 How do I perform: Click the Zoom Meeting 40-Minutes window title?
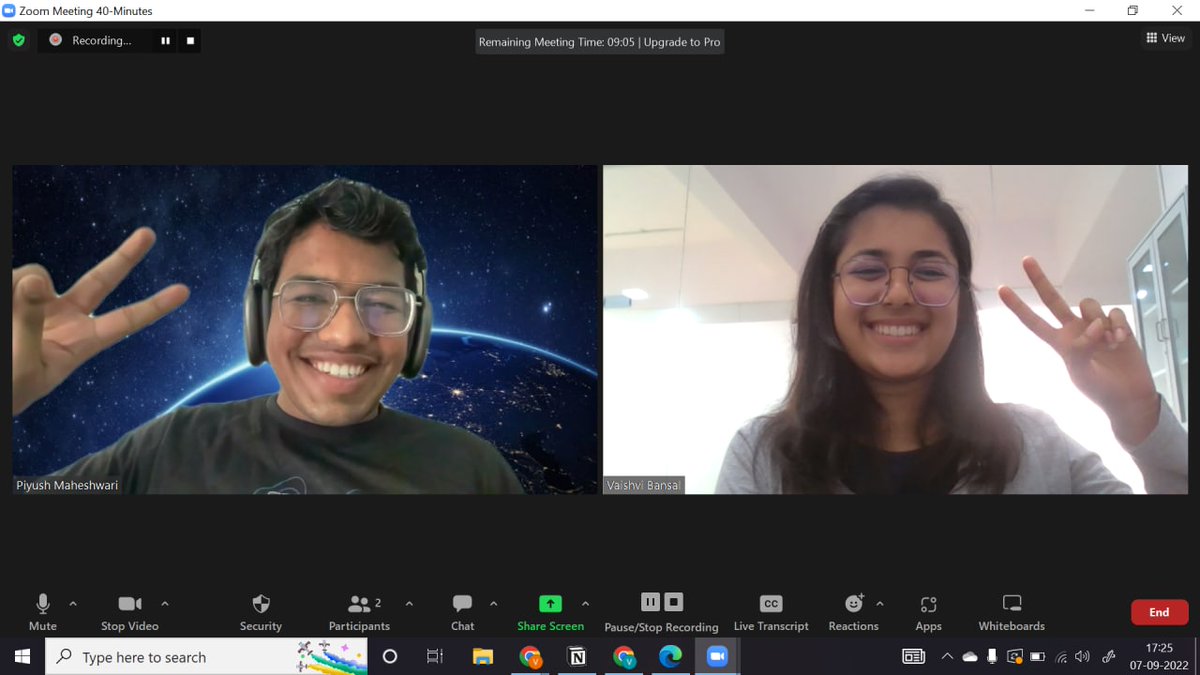point(86,10)
